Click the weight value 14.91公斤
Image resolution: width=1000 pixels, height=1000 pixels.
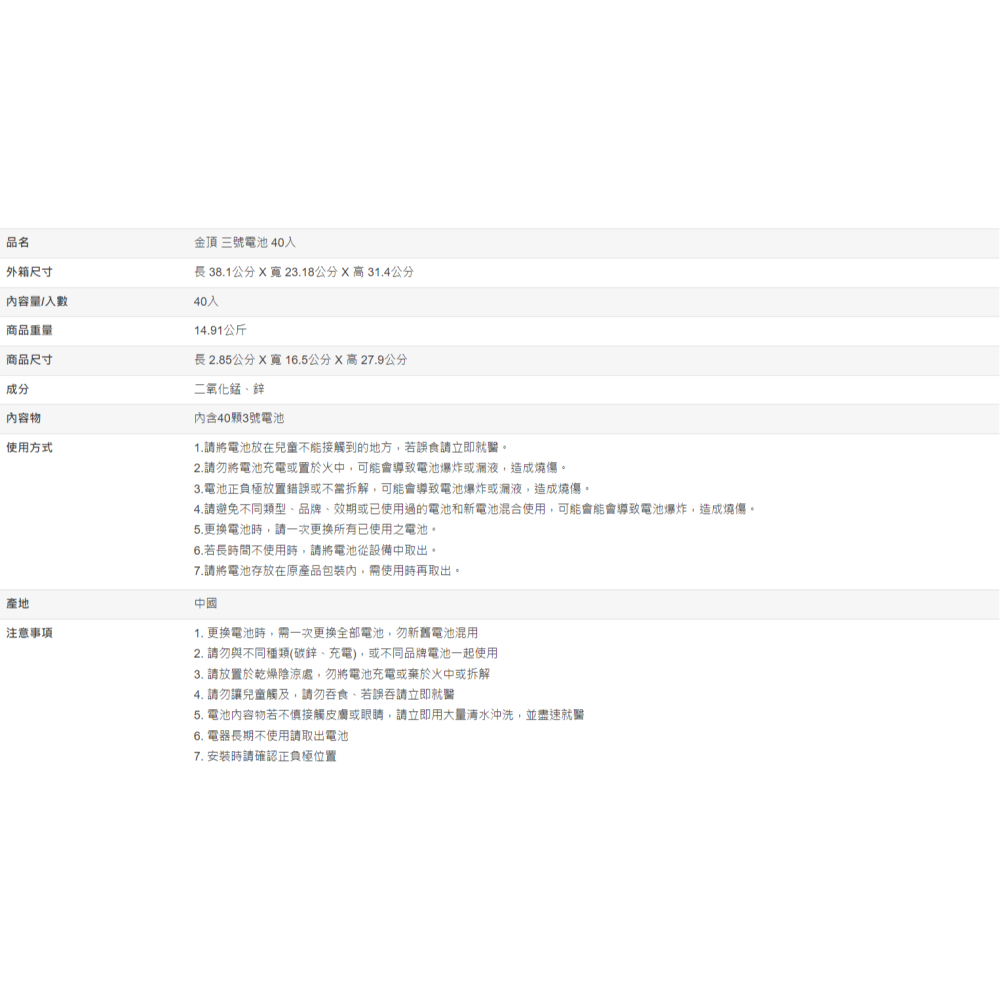[x=220, y=330]
